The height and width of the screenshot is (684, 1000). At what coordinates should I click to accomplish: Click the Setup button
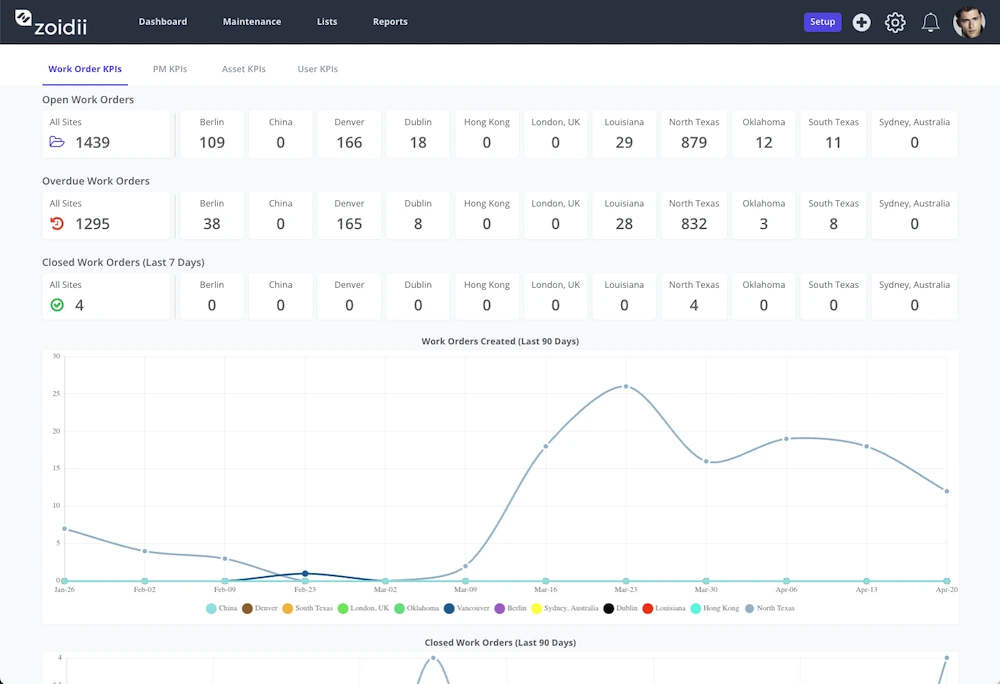coord(822,22)
